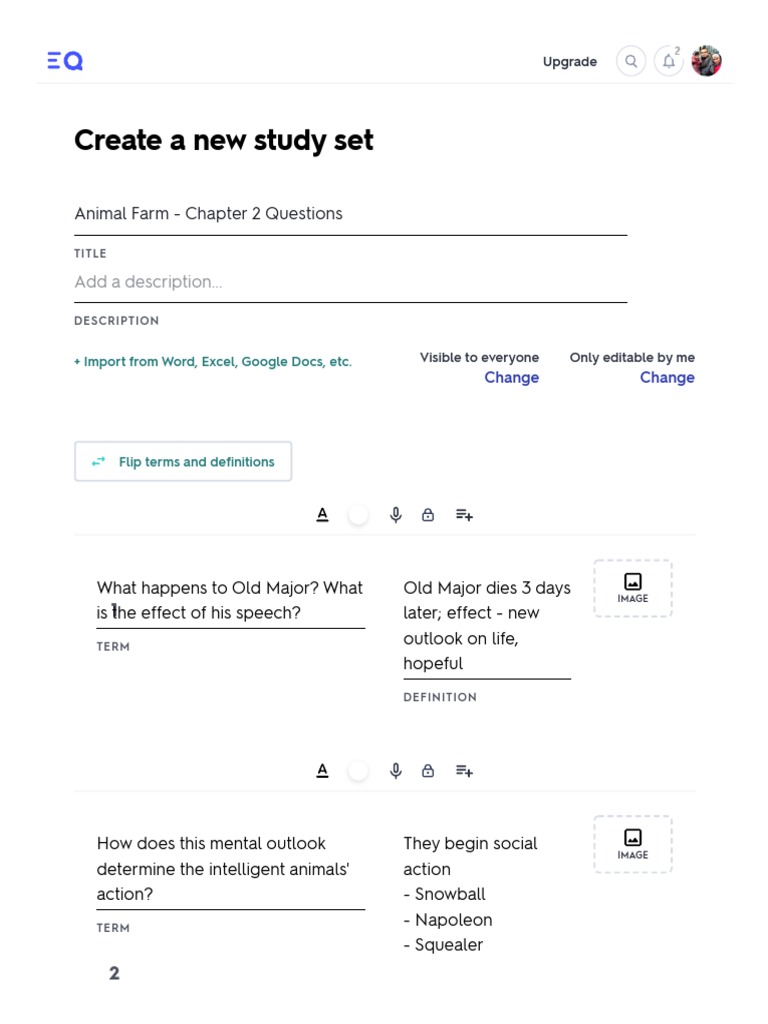Screen dimensions: 768x1024
Task: Click text format icon above second card
Action: [x=322, y=771]
